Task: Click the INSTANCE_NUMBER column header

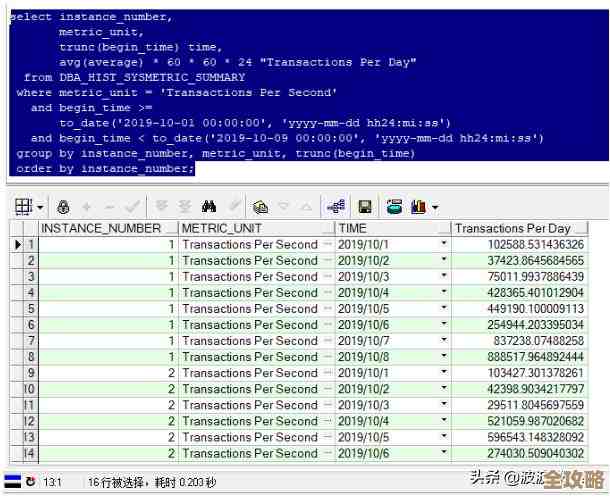Action: [108, 228]
